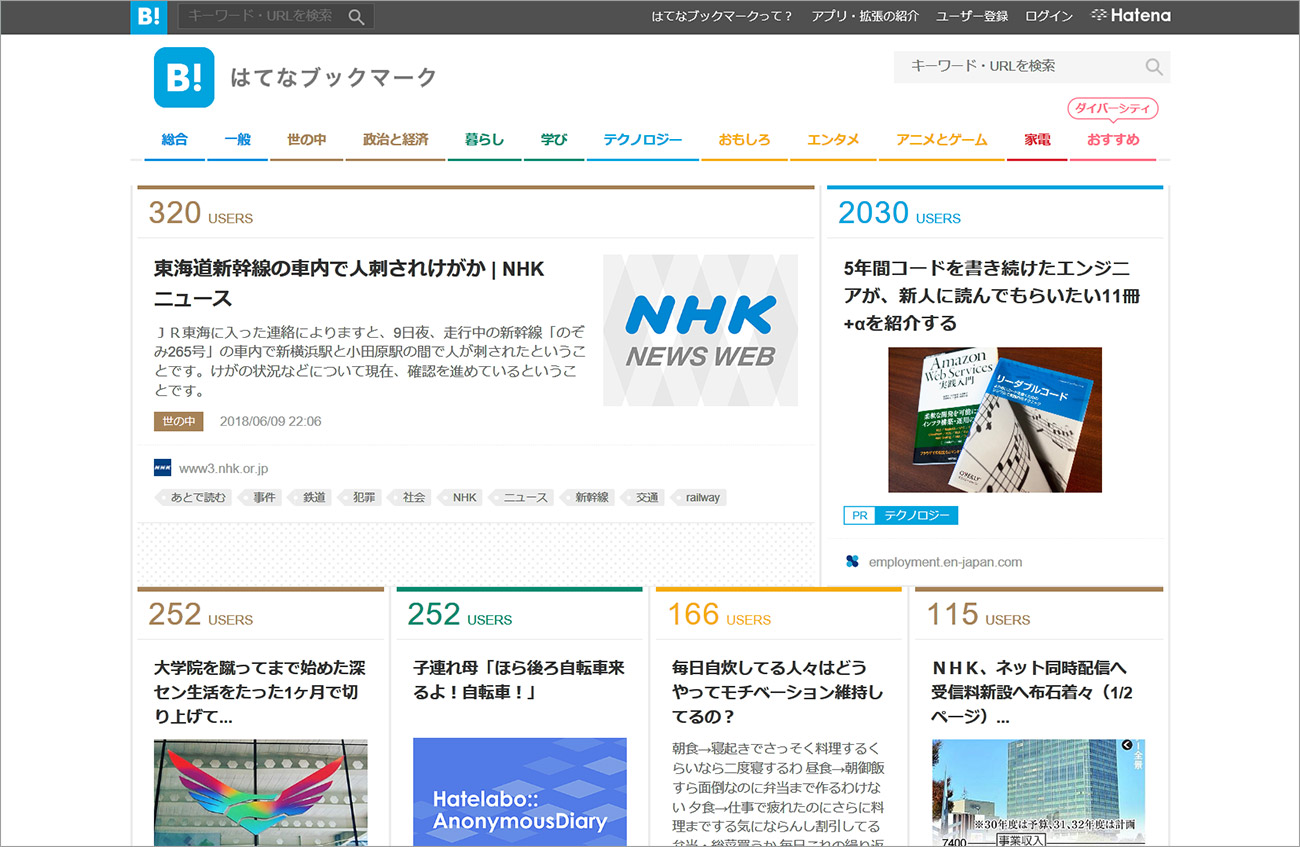Click the 2018/06/09 22:06 timestamp
Viewport: 1300px width, 847px height.
pyautogui.click(x=270, y=421)
